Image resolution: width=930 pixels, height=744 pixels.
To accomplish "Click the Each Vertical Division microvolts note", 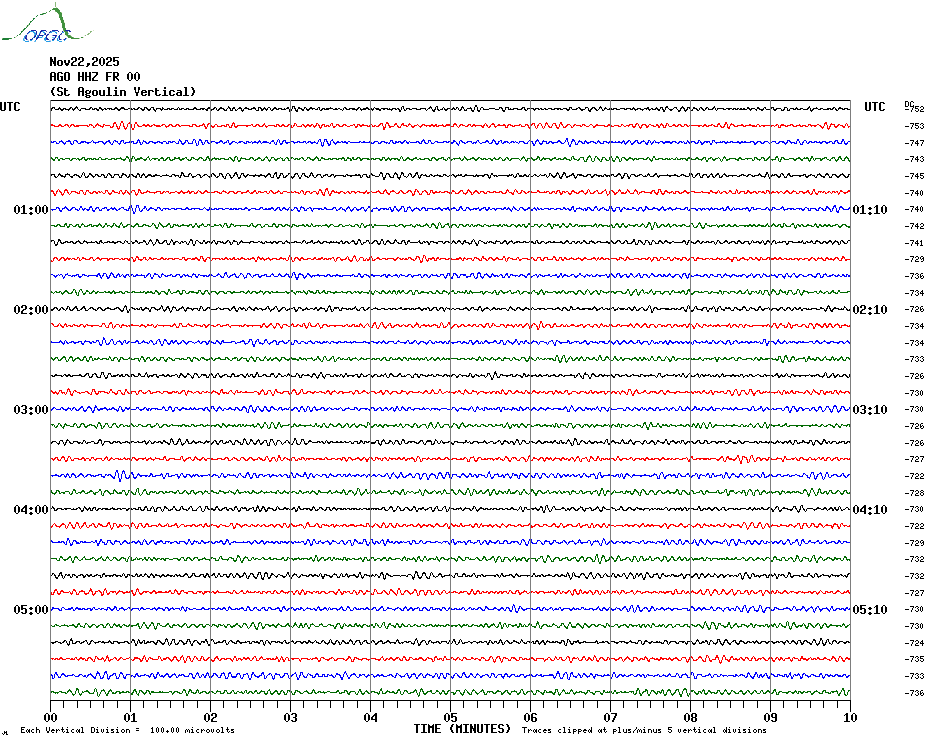I will click(128, 730).
